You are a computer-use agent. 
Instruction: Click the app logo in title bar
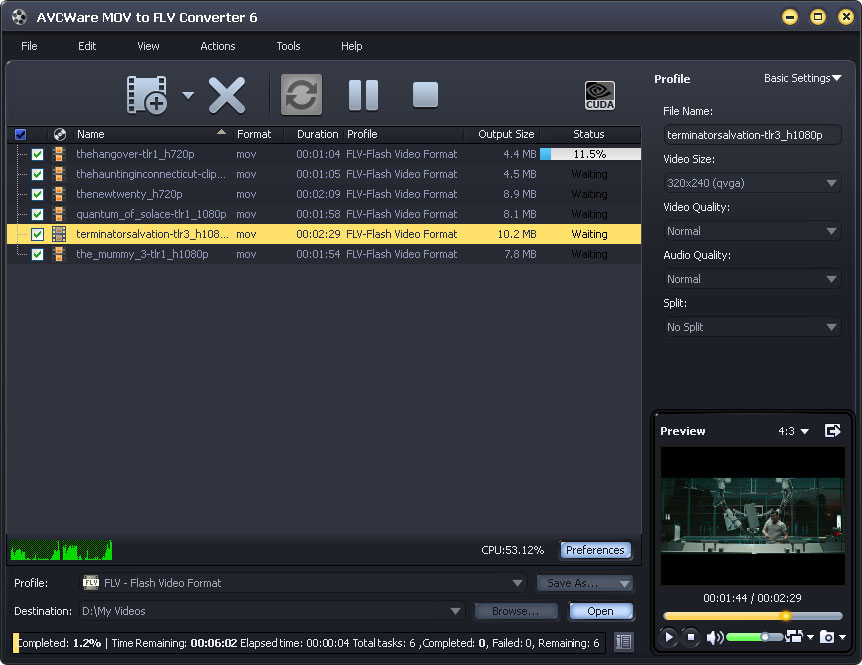point(19,17)
